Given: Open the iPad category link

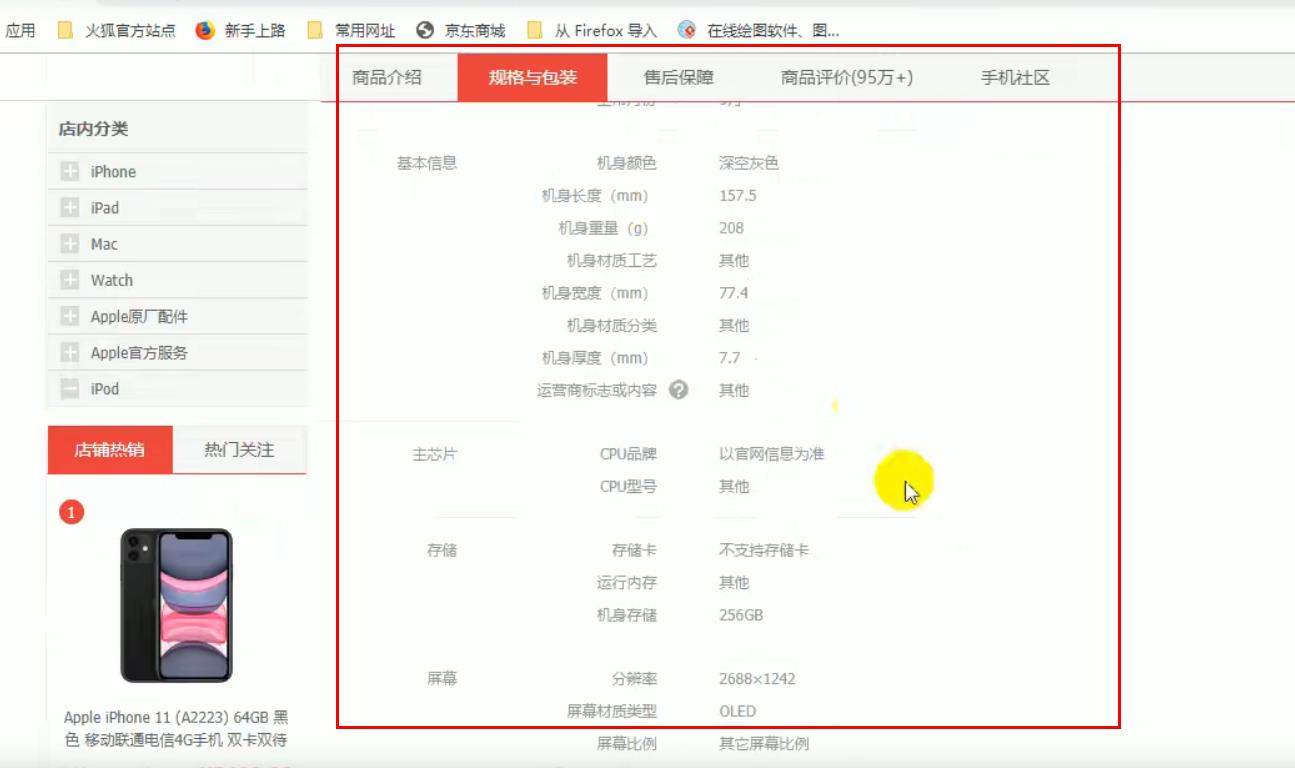Looking at the screenshot, I should (x=105, y=208).
